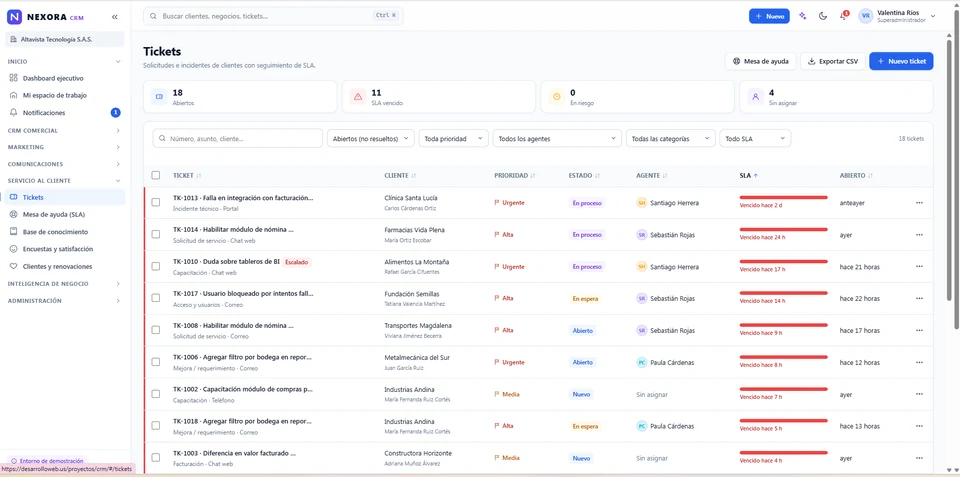Click the SLA progress bar for TK-1013
960x477 pixels.
pyautogui.click(x=784, y=197)
